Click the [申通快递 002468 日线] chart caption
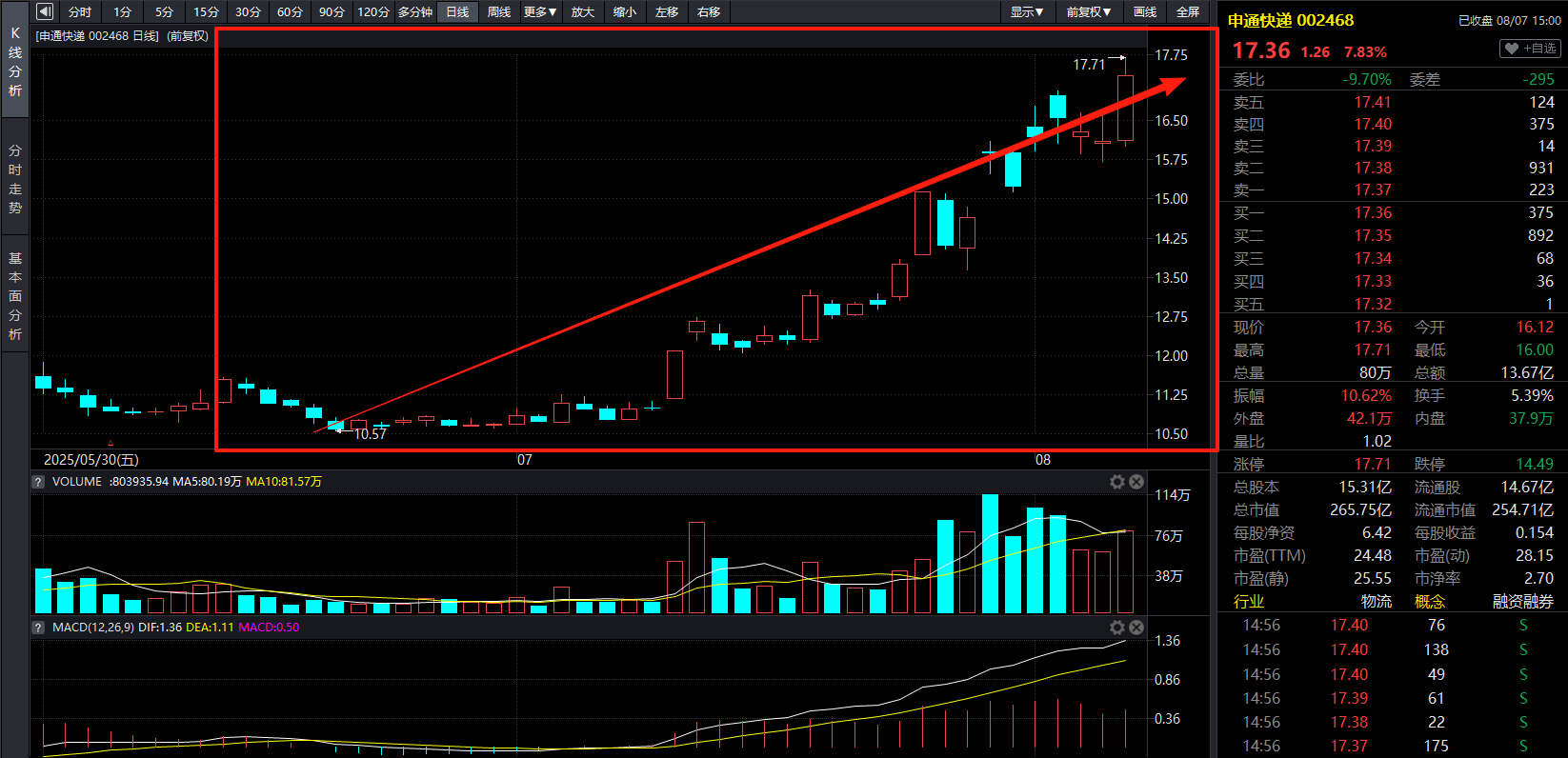Viewport: 1568px width, 758px height. (97, 35)
